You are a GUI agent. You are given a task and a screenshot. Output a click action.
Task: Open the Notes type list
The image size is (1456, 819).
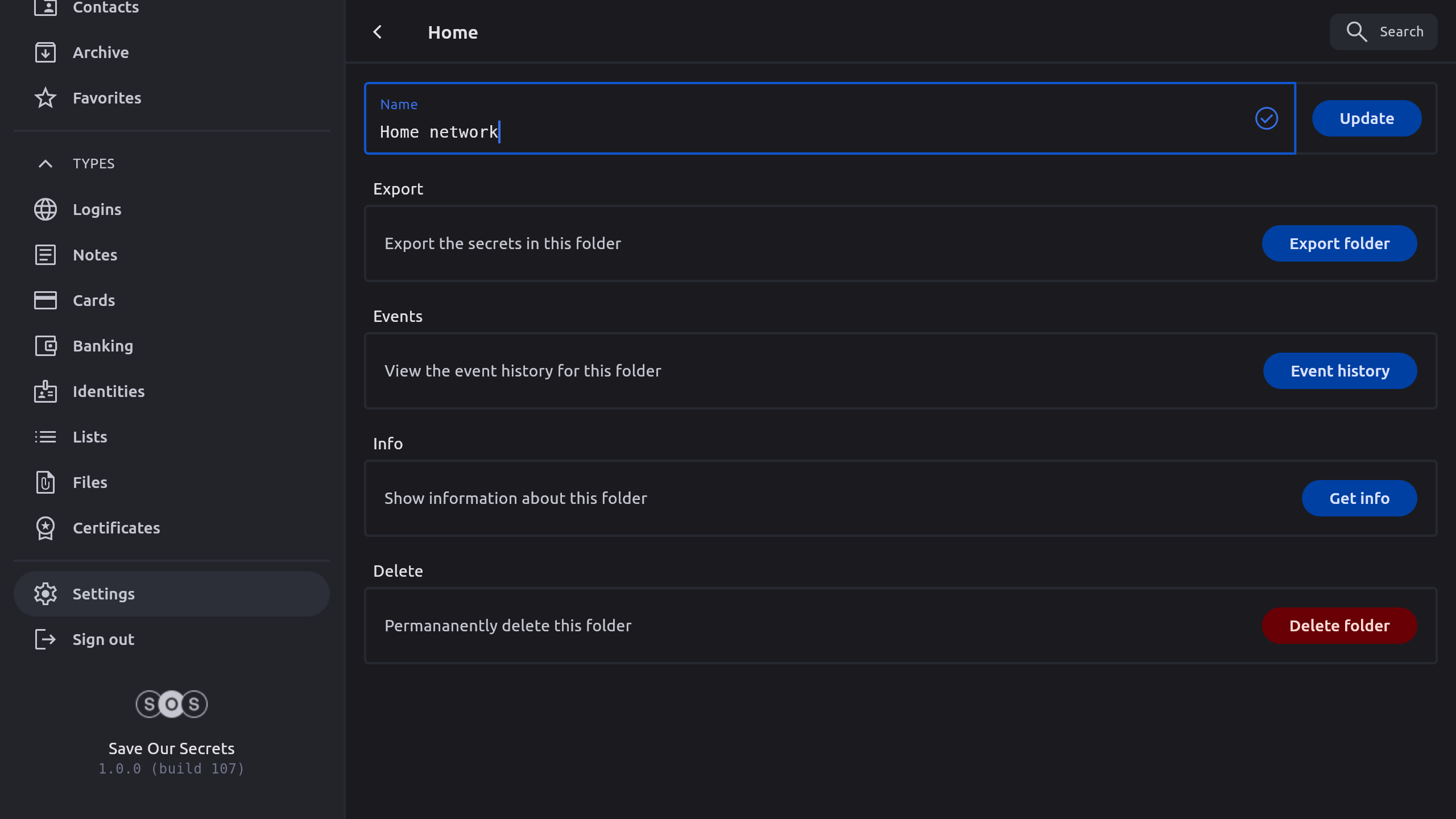coord(95,255)
